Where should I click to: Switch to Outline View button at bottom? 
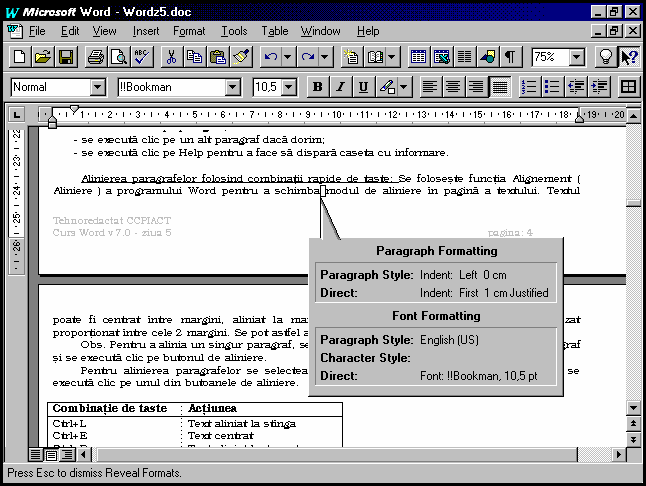[67, 455]
